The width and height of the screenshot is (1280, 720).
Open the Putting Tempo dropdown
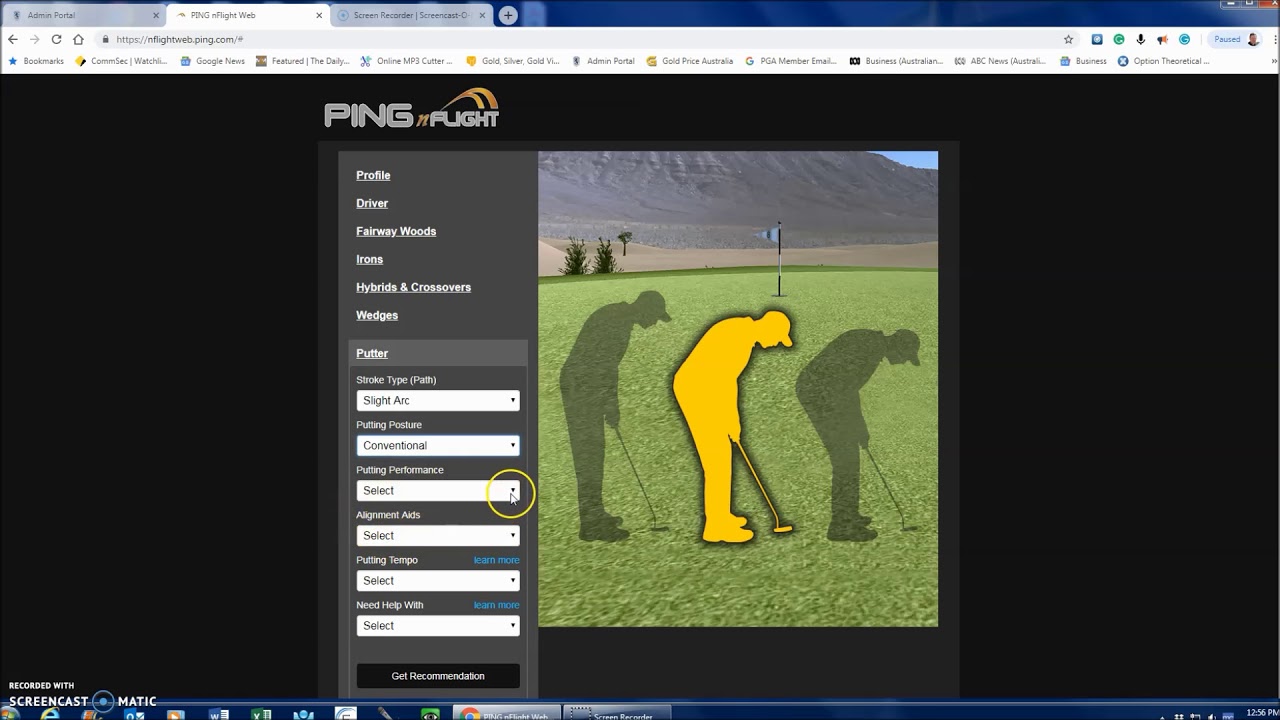click(438, 580)
